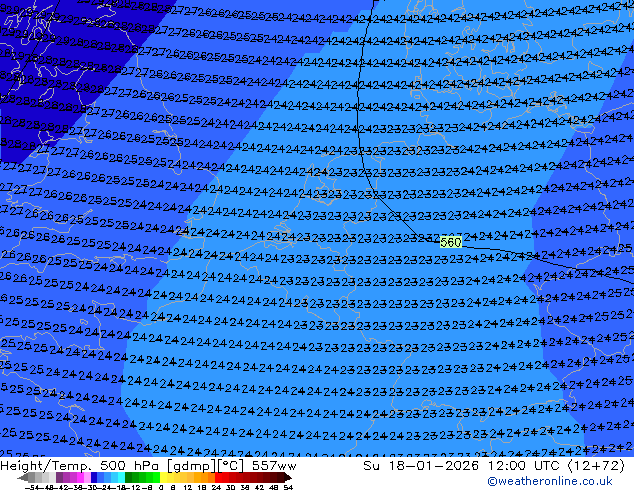This screenshot has width=634, height=490.
Task: Click the 560 height contour label
Action: [x=450, y=242]
